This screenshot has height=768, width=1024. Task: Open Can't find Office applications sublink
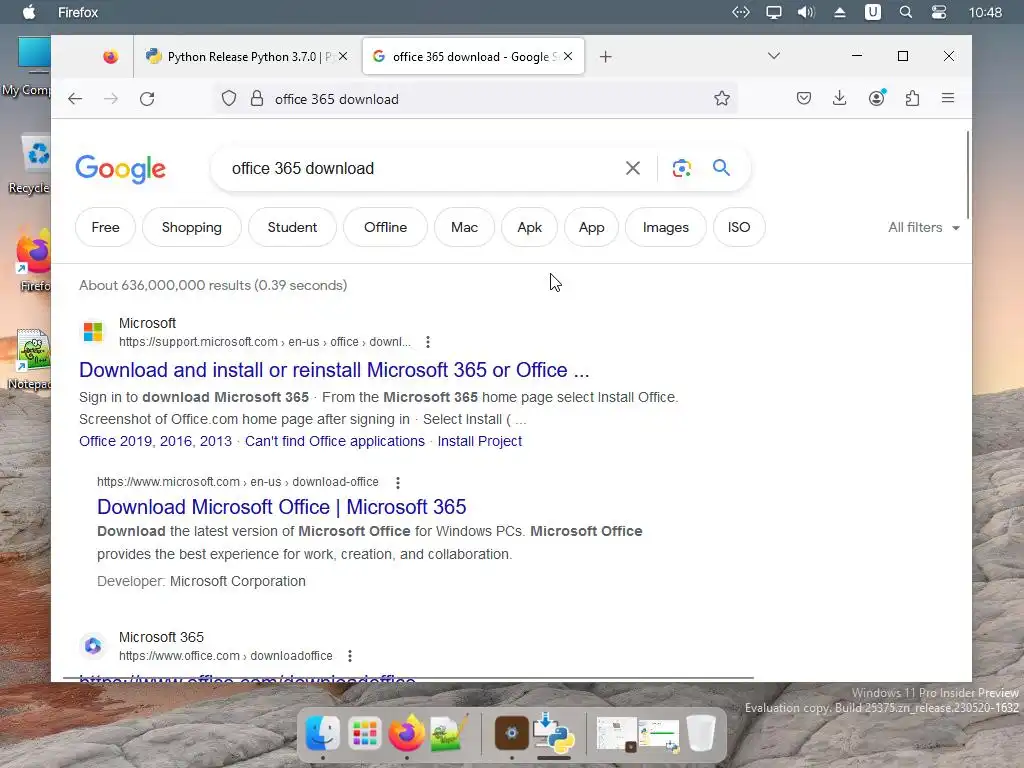(x=334, y=441)
